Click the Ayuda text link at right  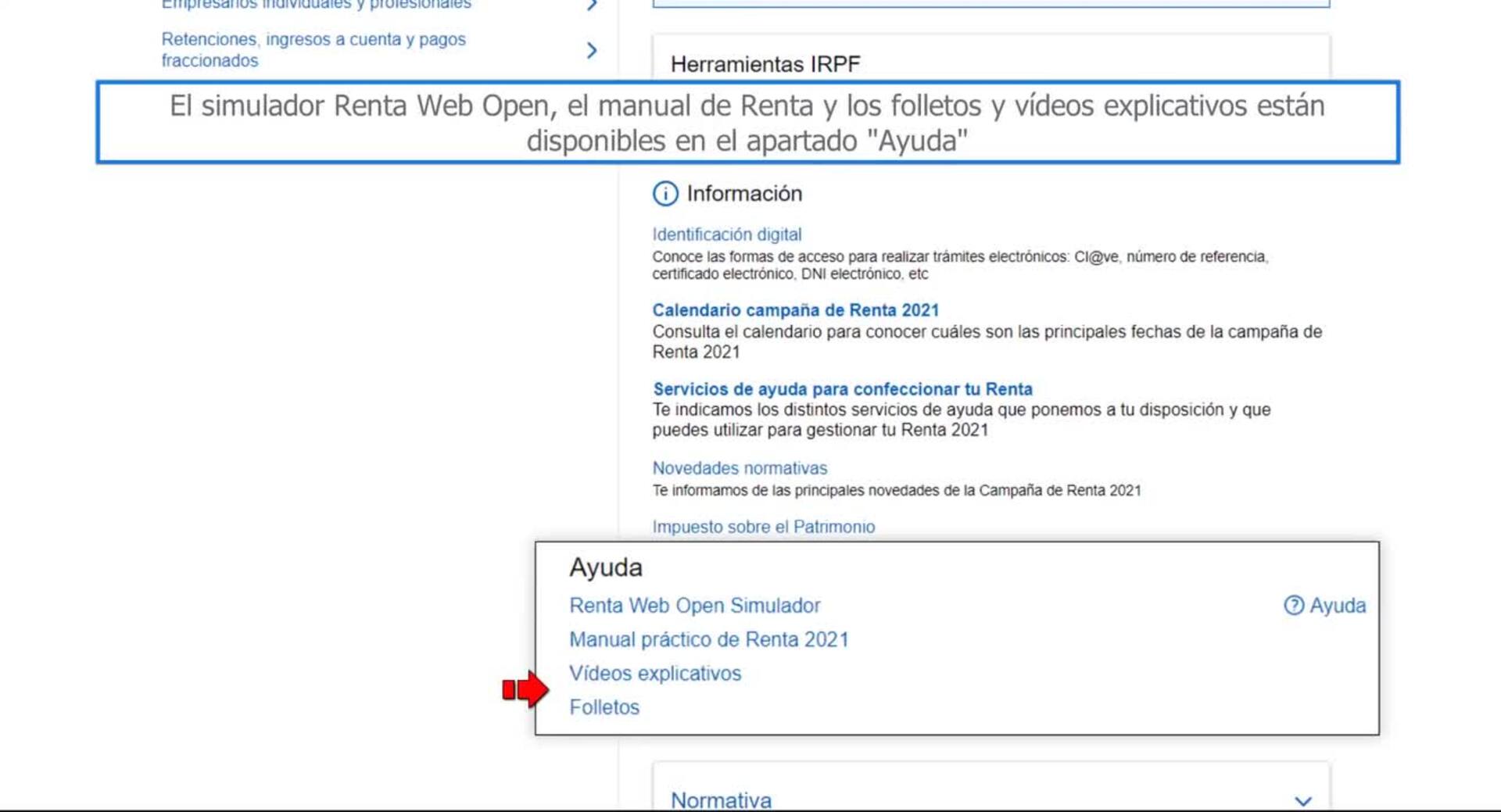click(1337, 606)
